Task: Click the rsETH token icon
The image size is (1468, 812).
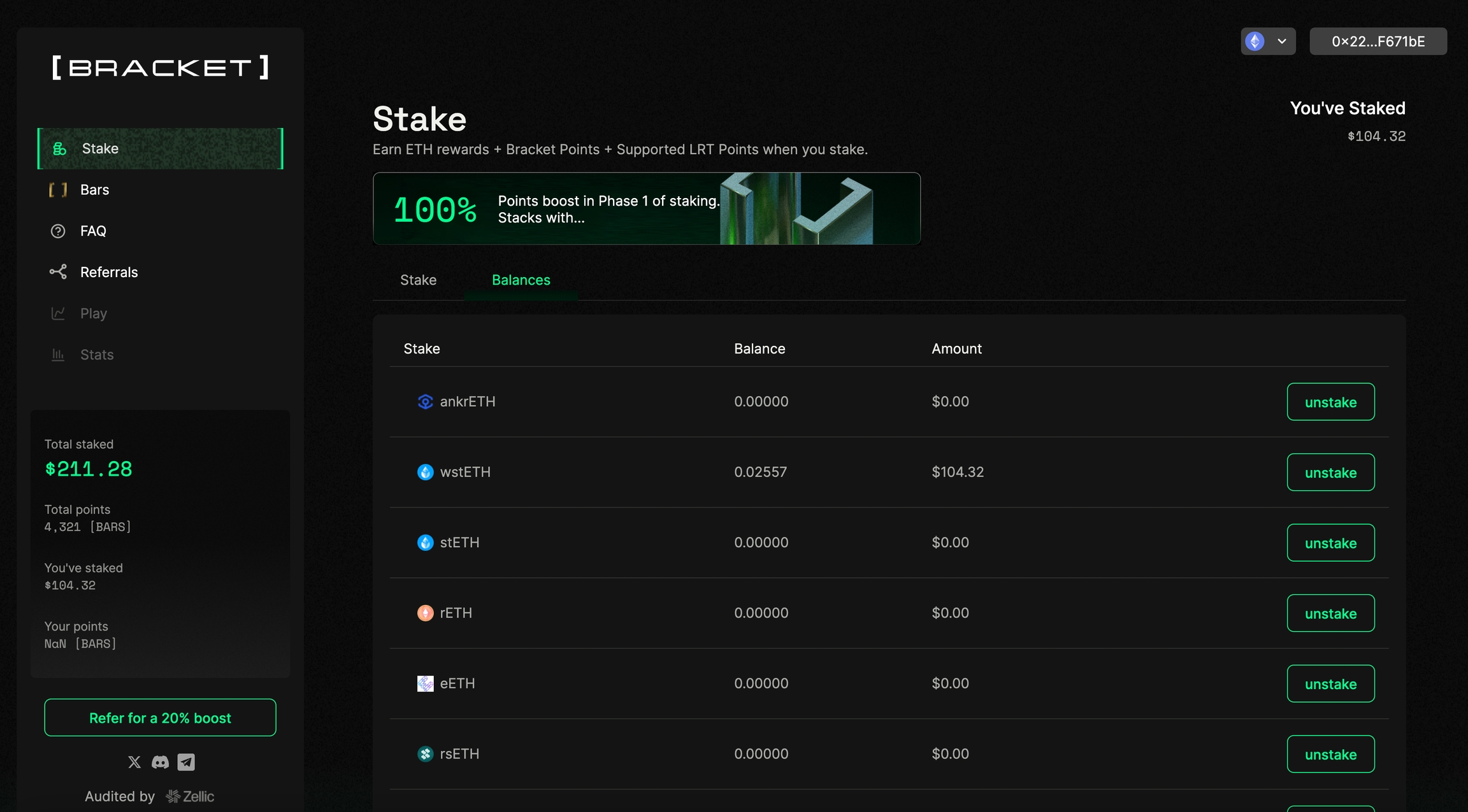Action: pyautogui.click(x=425, y=754)
